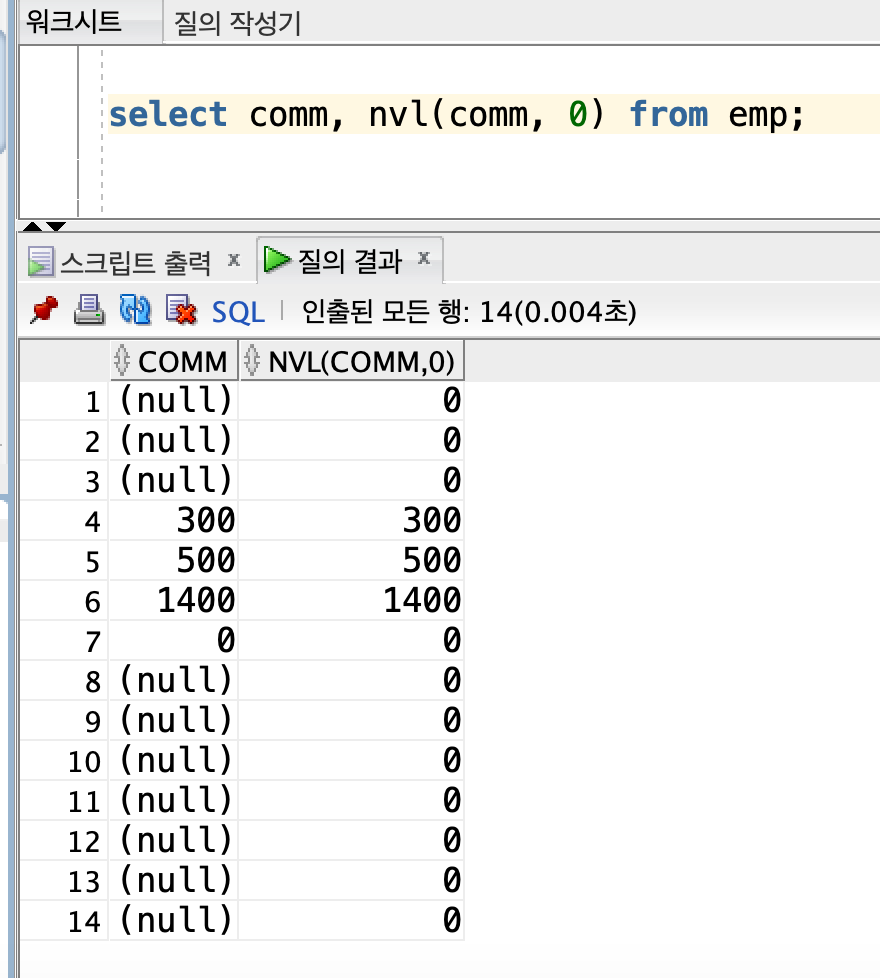Click 'emp;' in the SQL editor
This screenshot has width=880, height=978.
click(766, 116)
